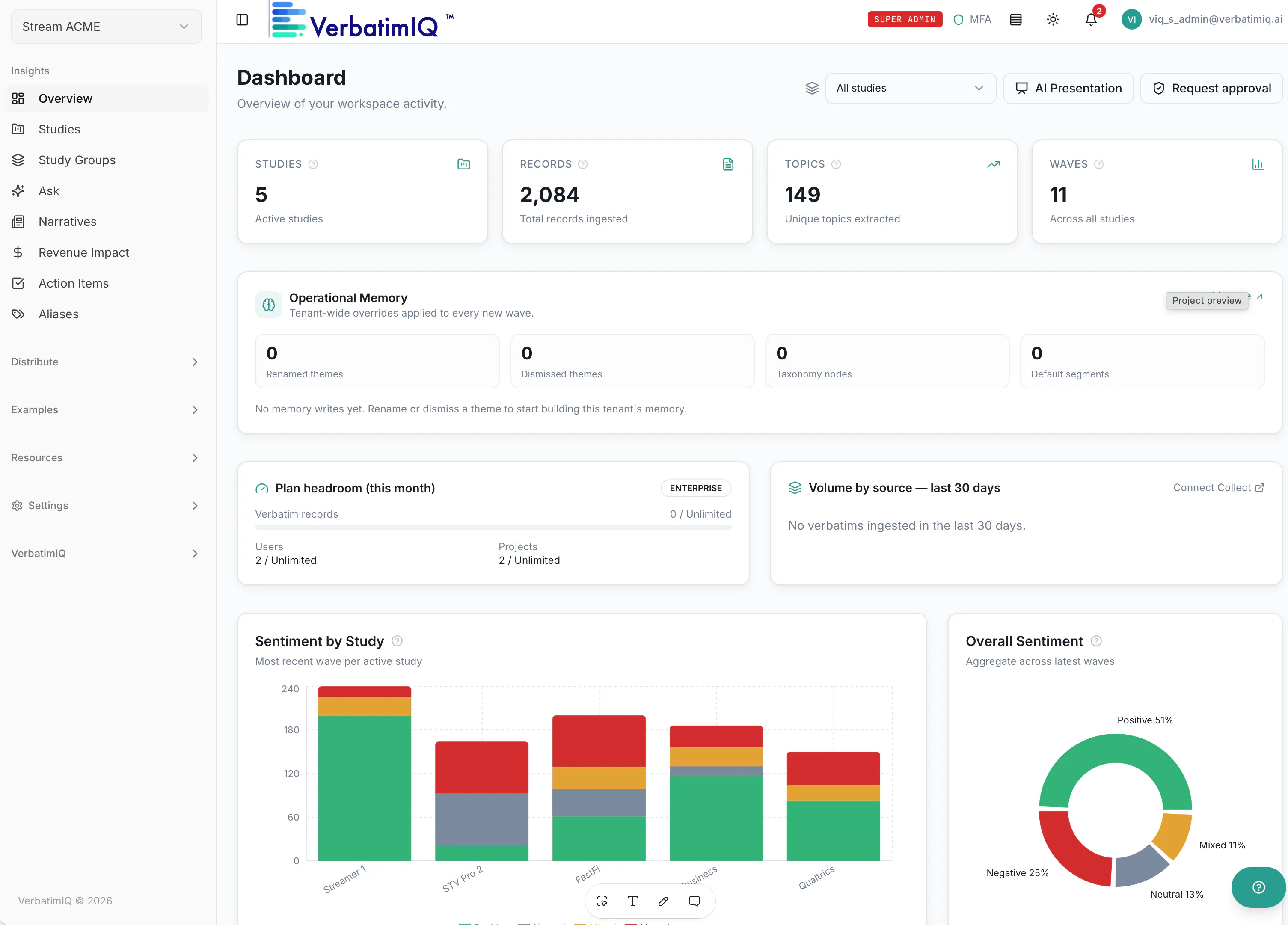Click the help icon beside TOPICS
The height and width of the screenshot is (925, 1288).
coord(836,164)
